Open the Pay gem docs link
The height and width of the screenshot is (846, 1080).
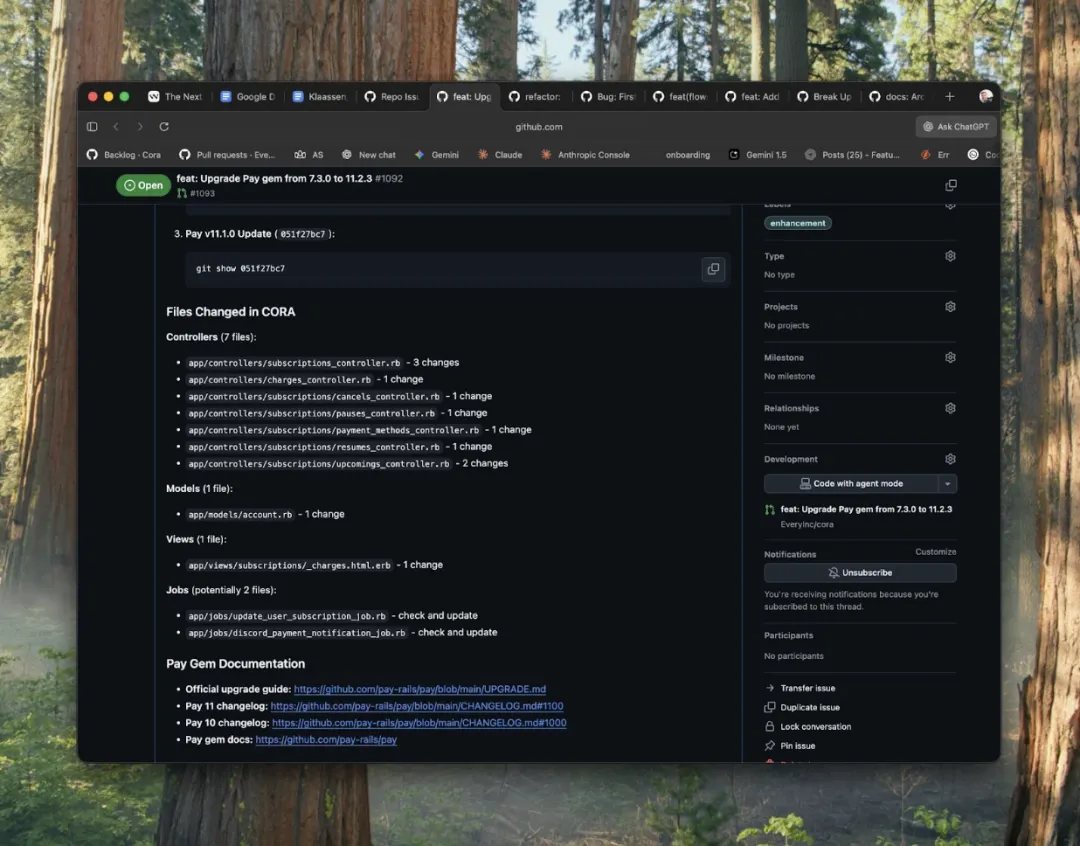326,740
